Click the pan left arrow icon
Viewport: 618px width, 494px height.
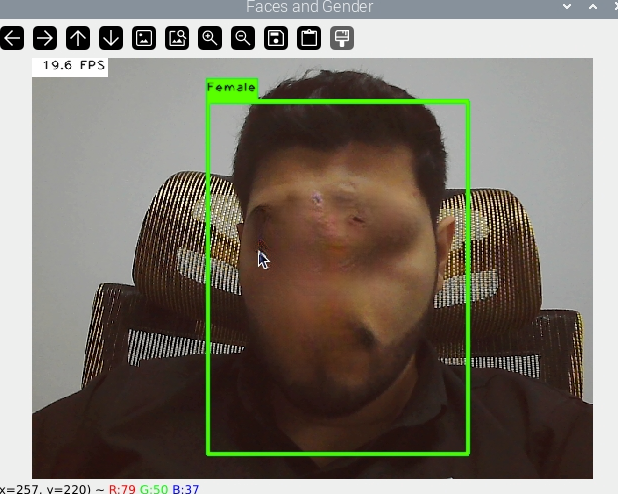click(x=12, y=38)
